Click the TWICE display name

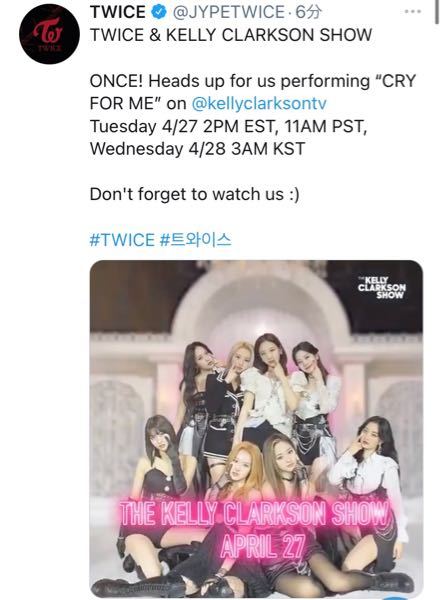coord(117,12)
